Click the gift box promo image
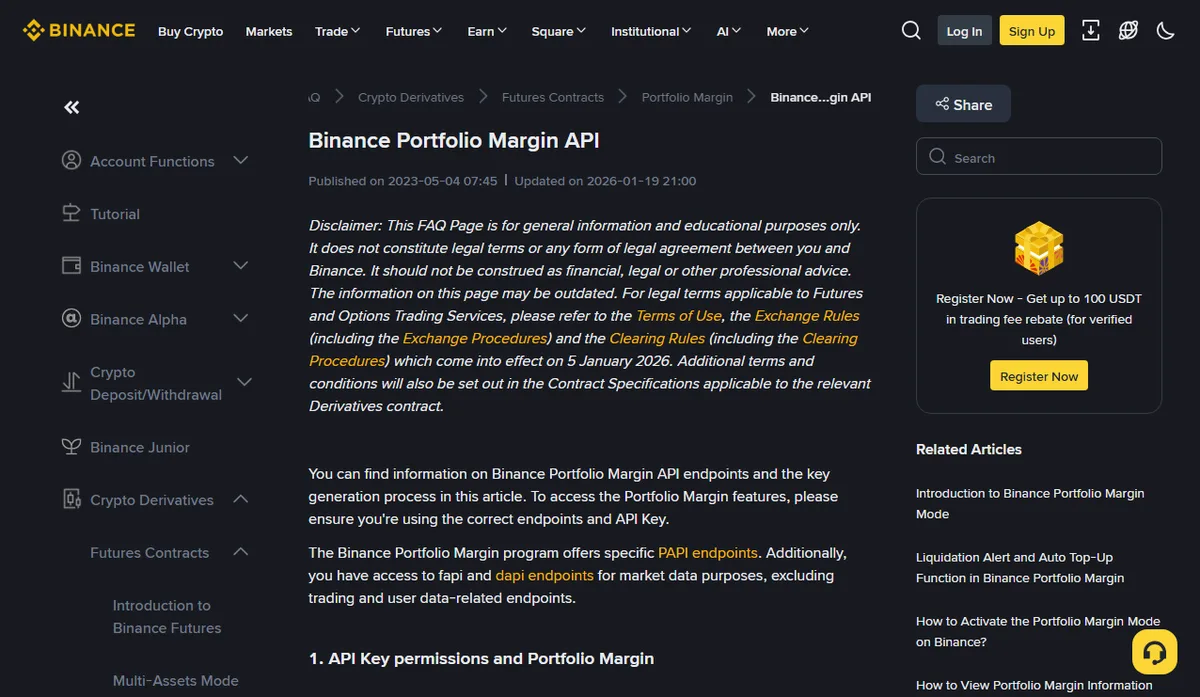1200x697 pixels. [1039, 249]
